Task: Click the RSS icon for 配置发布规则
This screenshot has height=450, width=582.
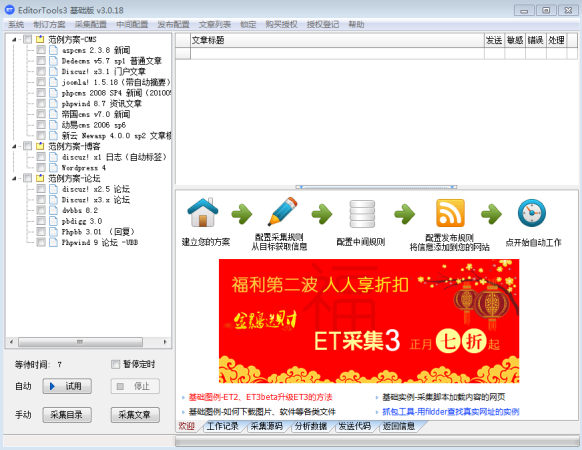Action: click(x=450, y=213)
